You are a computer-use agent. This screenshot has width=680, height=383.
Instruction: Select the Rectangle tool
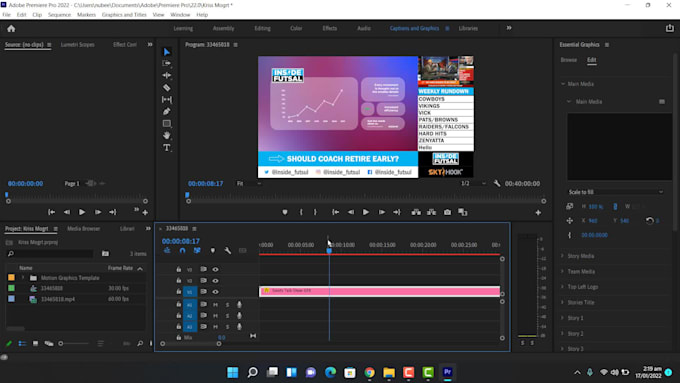tap(167, 124)
